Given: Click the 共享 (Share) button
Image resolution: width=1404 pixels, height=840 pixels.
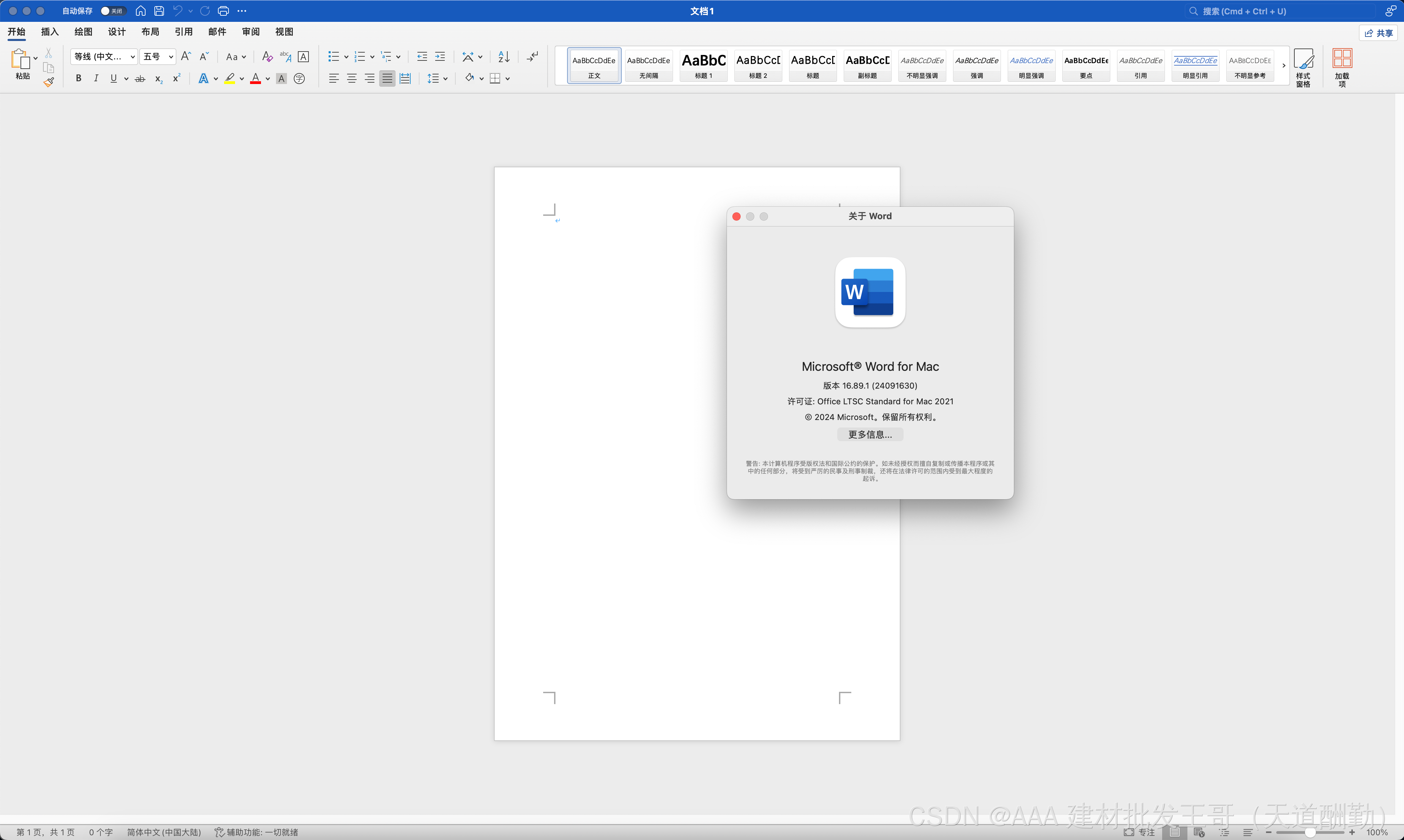Looking at the screenshot, I should coord(1378,33).
